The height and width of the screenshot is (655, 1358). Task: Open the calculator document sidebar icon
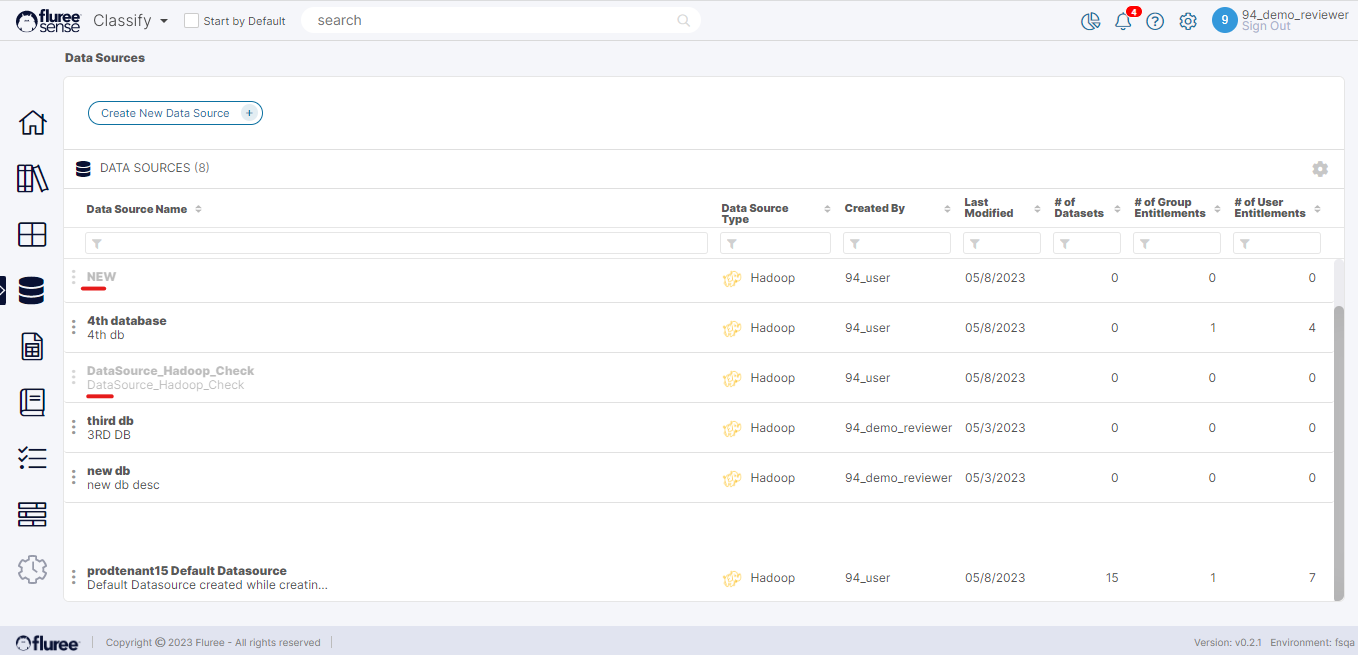[32, 347]
